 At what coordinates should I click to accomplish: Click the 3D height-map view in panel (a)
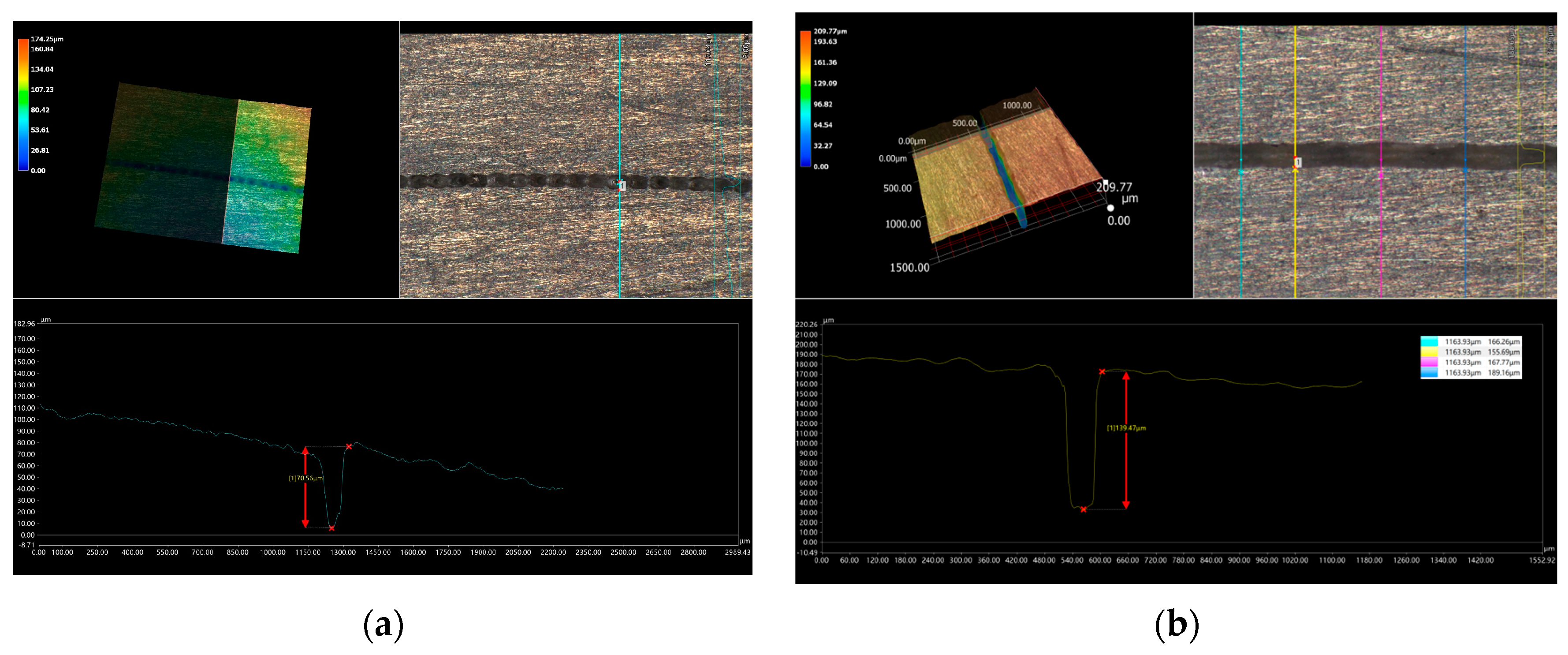204,168
